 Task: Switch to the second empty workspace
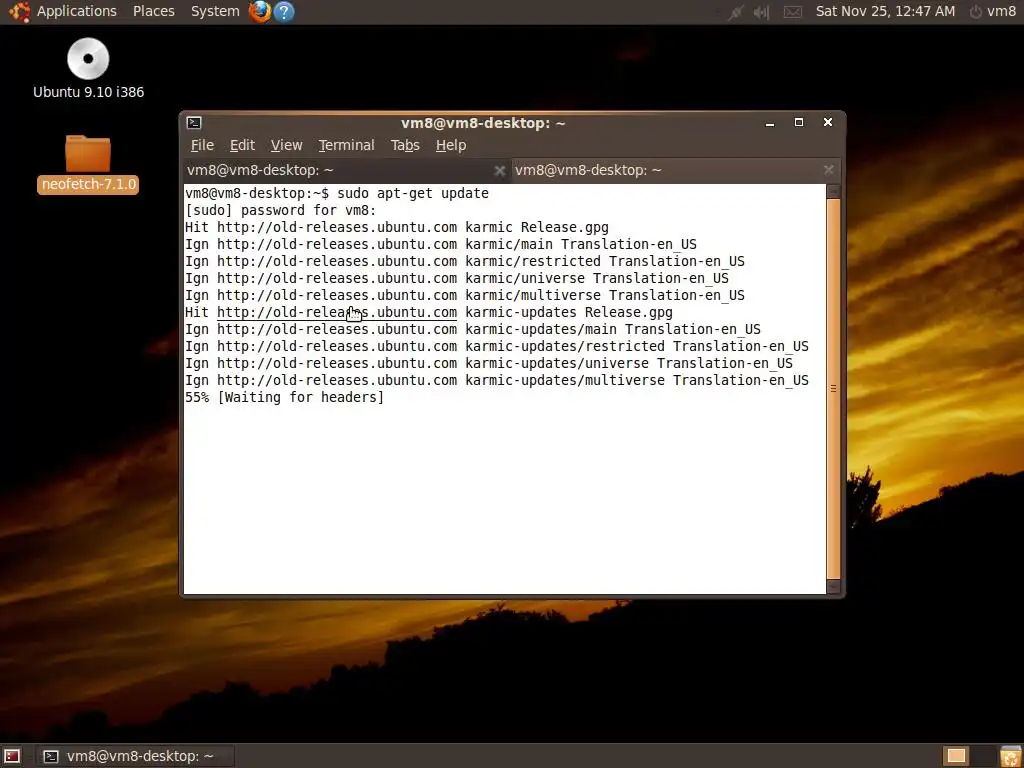pos(981,756)
